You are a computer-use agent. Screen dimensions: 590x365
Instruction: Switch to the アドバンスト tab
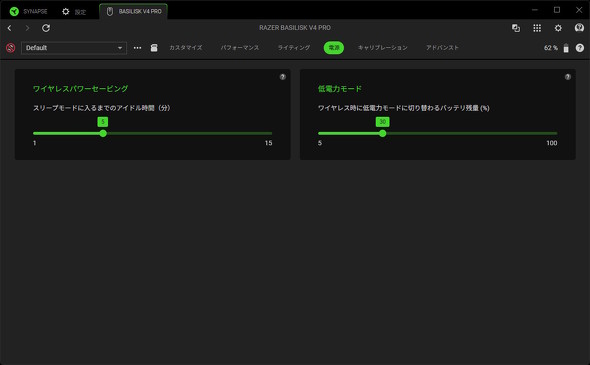[442, 48]
